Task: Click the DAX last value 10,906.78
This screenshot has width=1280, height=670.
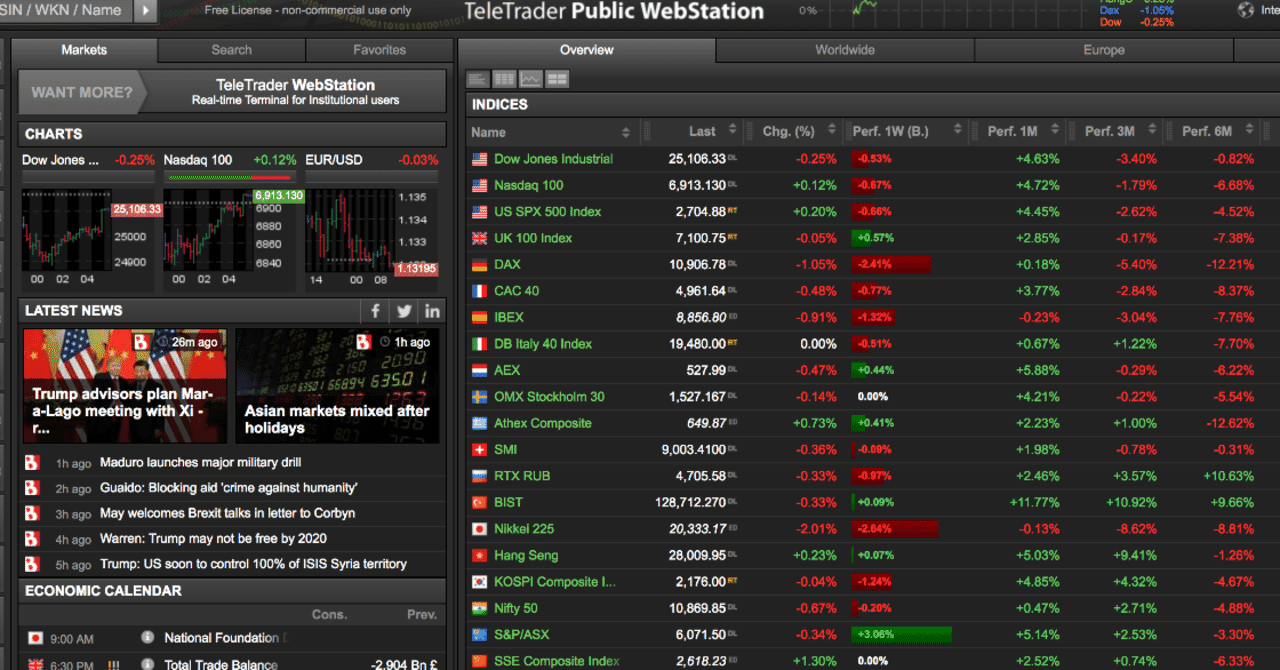Action: [697, 265]
